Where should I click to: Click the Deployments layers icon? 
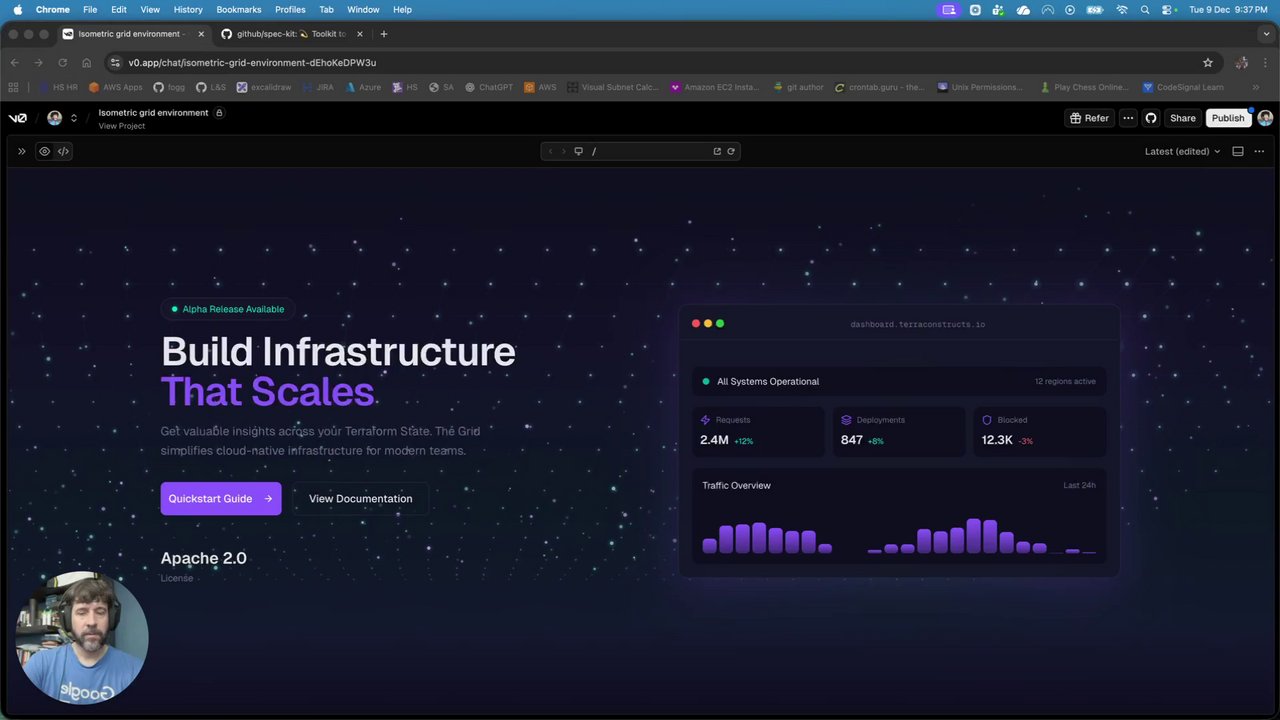pyautogui.click(x=846, y=420)
